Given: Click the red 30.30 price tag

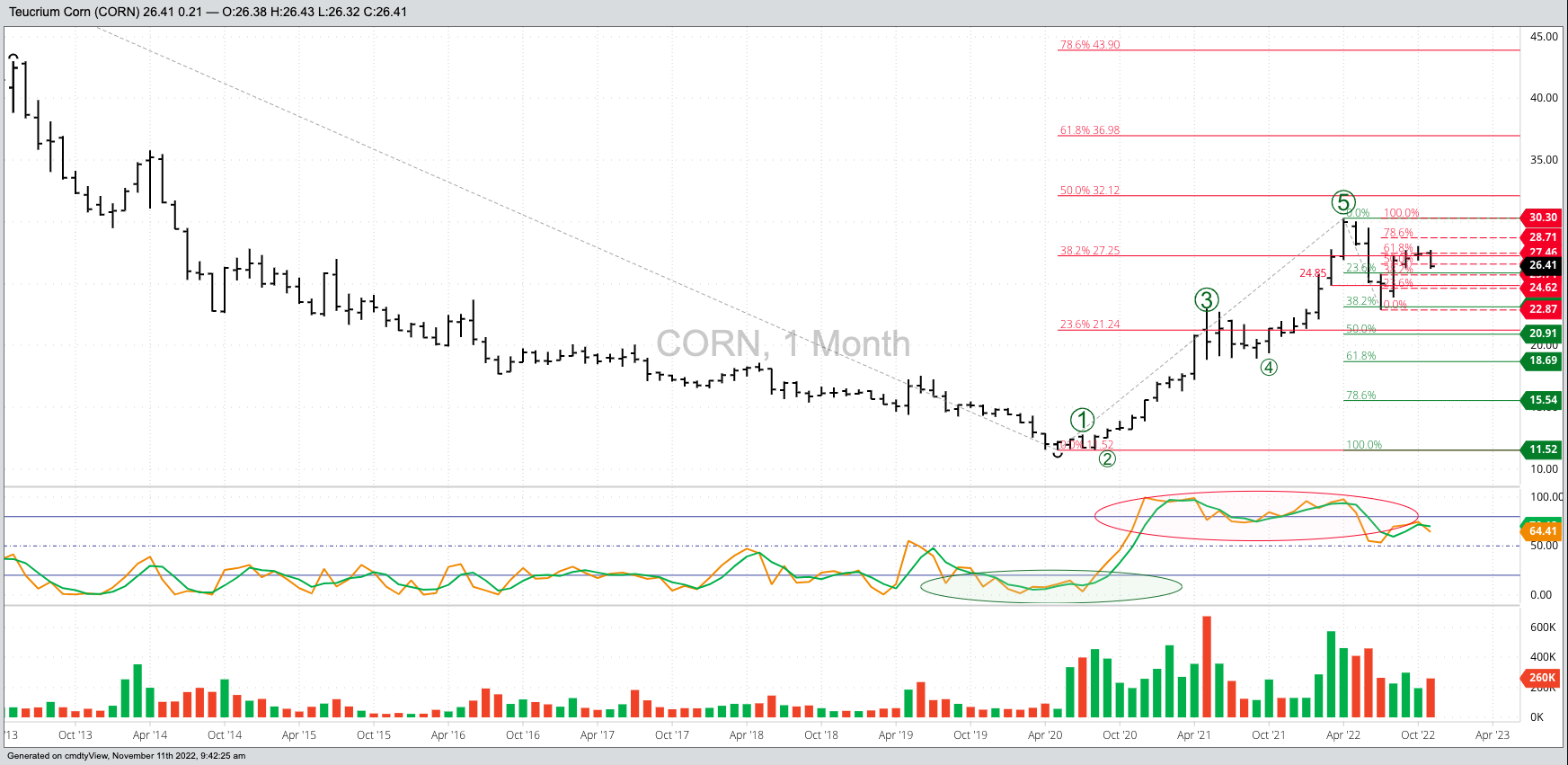Looking at the screenshot, I should click(1543, 218).
